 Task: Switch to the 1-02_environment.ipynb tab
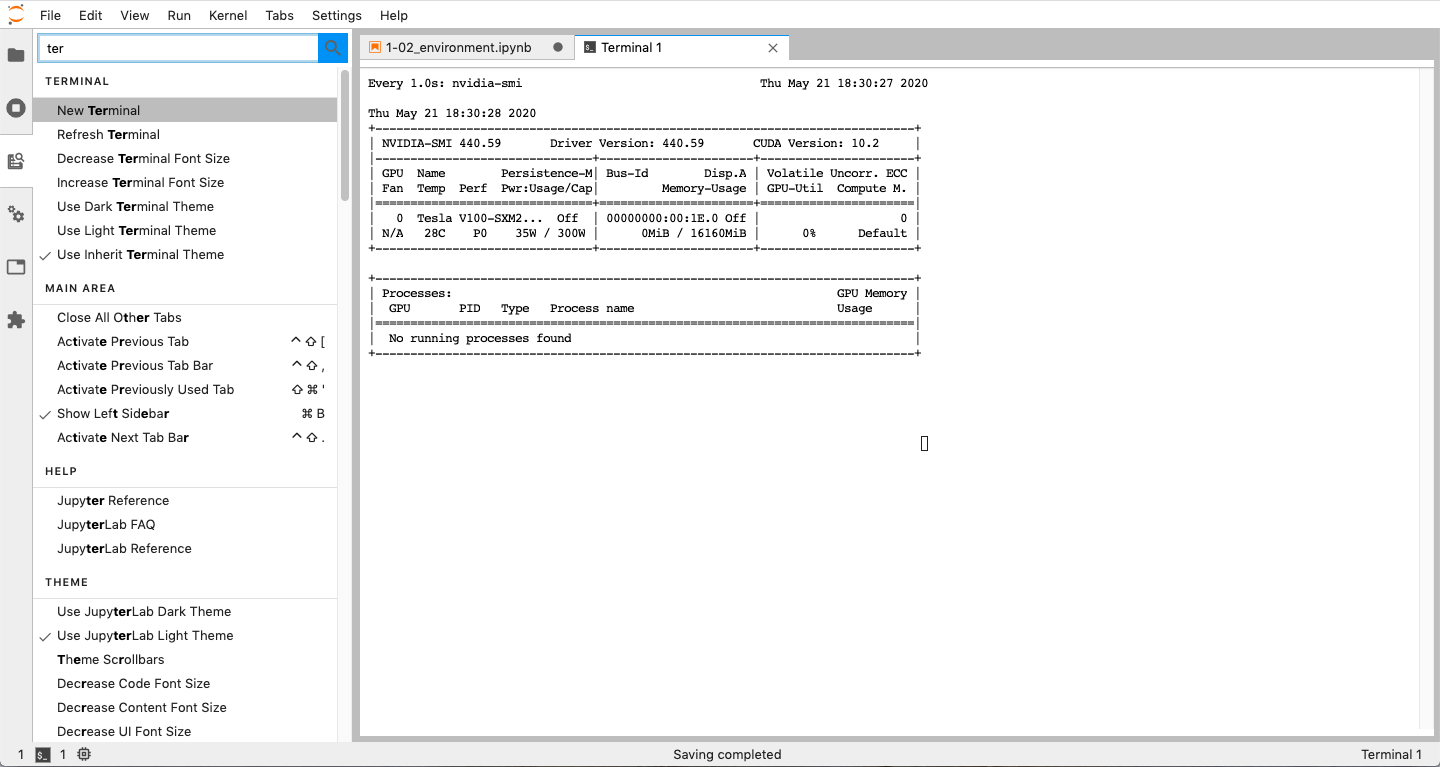[458, 48]
